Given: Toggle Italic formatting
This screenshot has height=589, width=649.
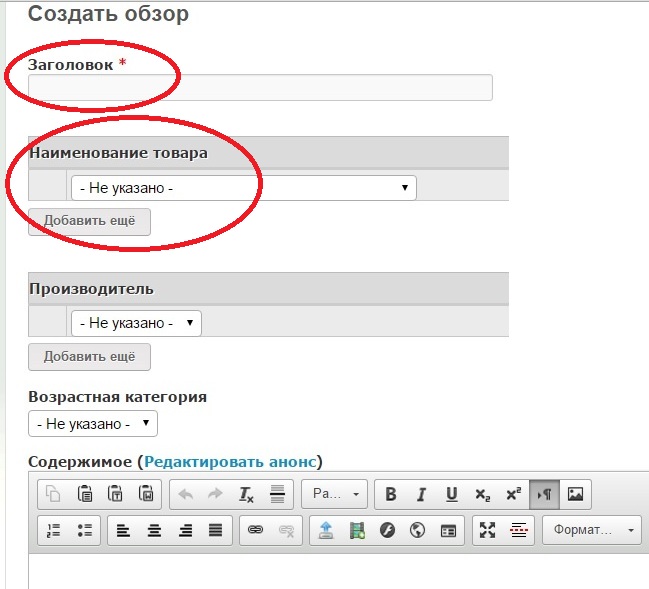Looking at the screenshot, I should coord(421,494).
